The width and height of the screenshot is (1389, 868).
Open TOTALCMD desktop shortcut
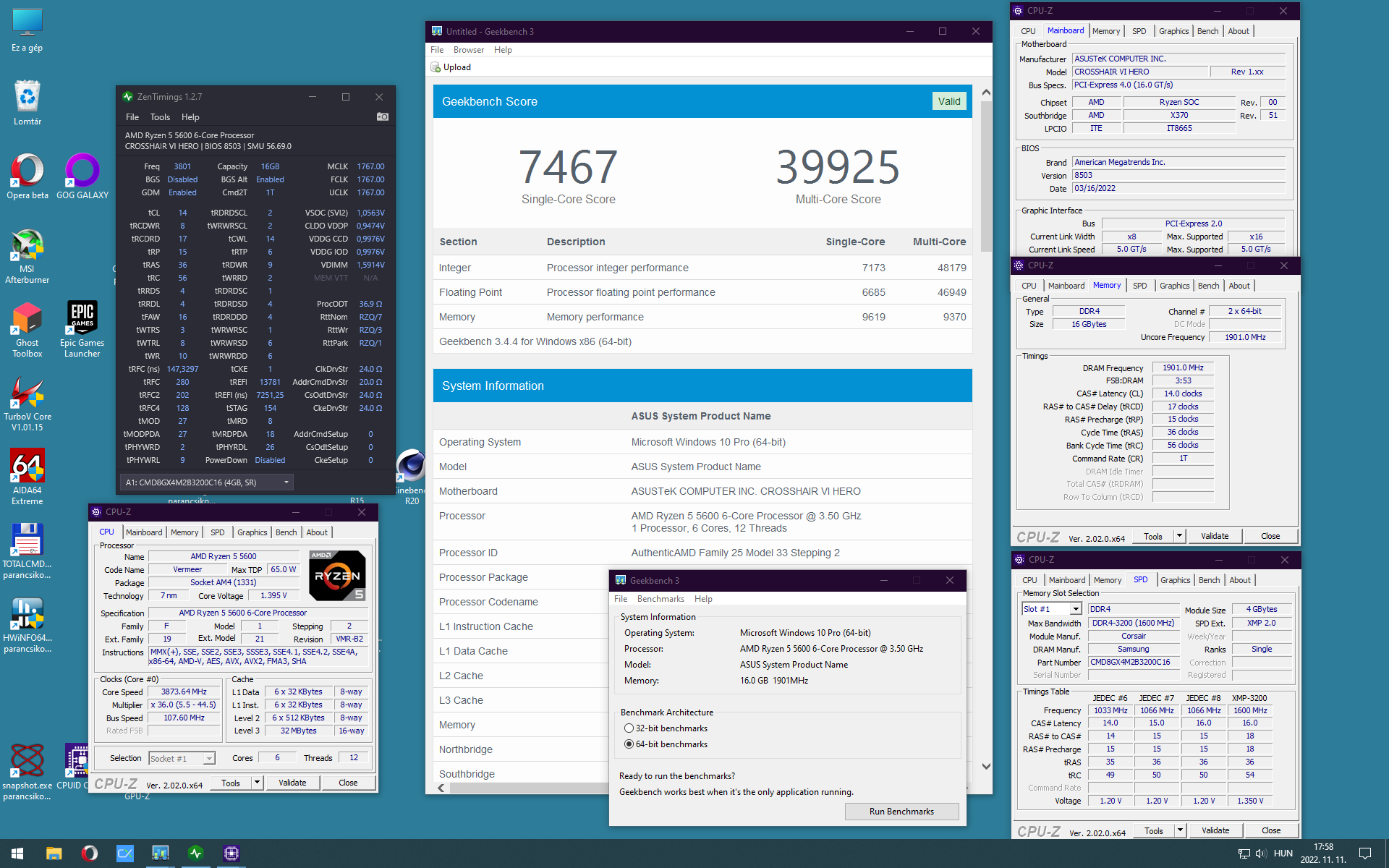[x=27, y=551]
